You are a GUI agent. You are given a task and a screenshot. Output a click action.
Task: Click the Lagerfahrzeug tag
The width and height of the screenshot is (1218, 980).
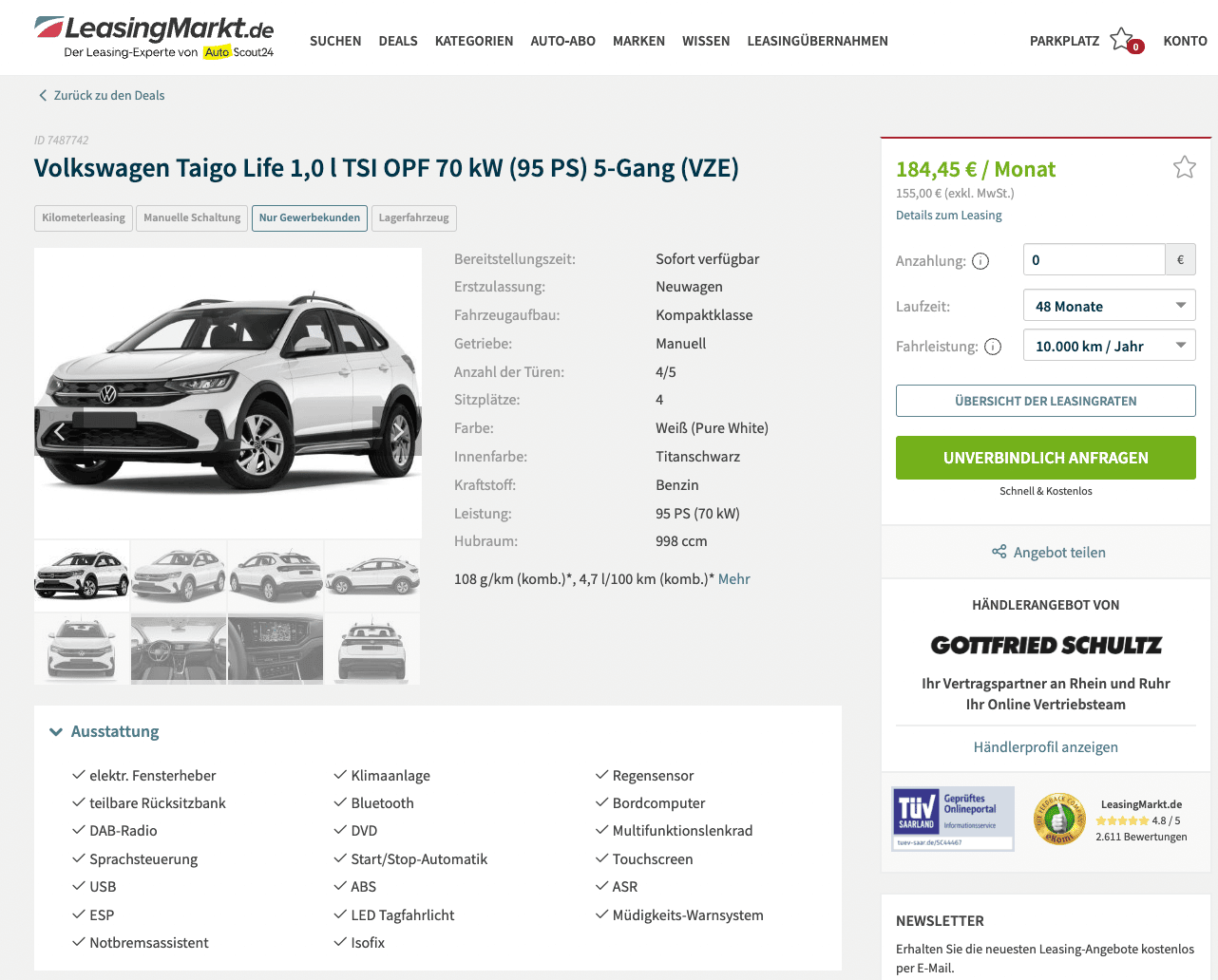point(414,218)
